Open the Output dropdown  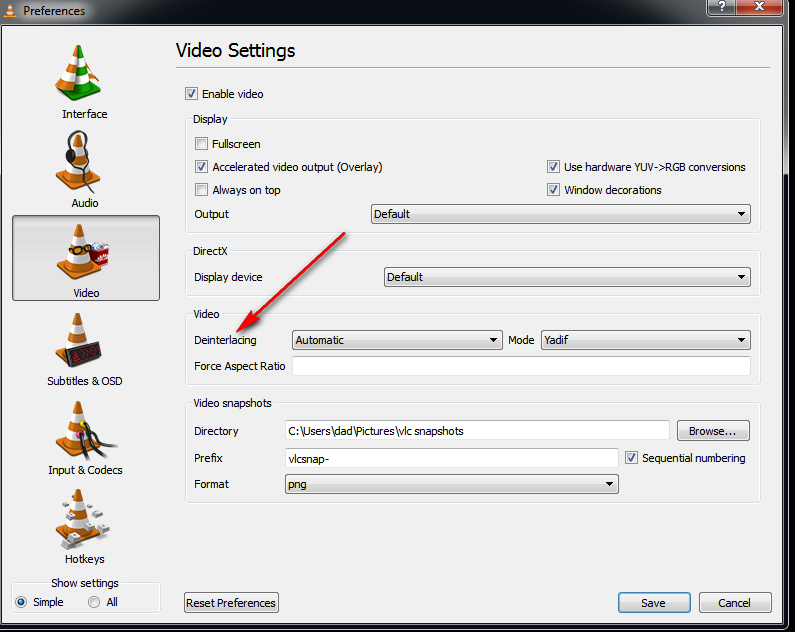(561, 214)
